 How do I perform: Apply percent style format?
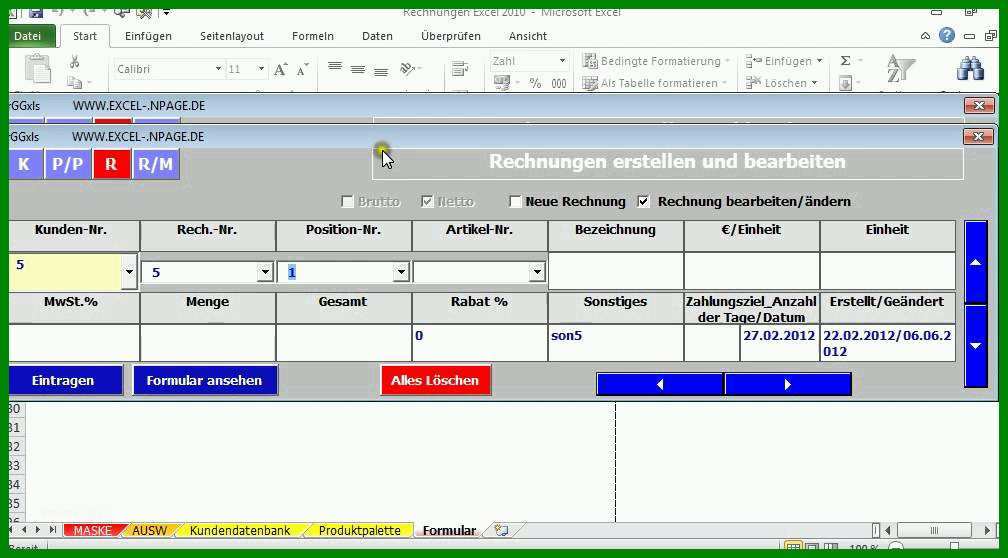click(x=535, y=83)
